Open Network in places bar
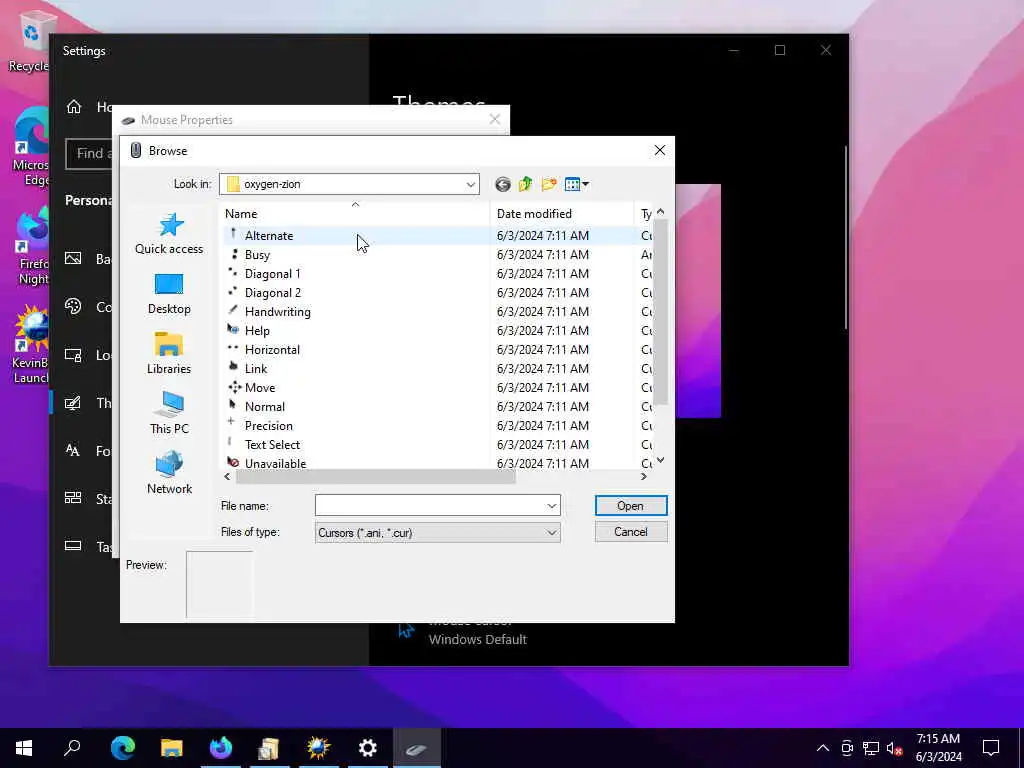 coord(169,473)
